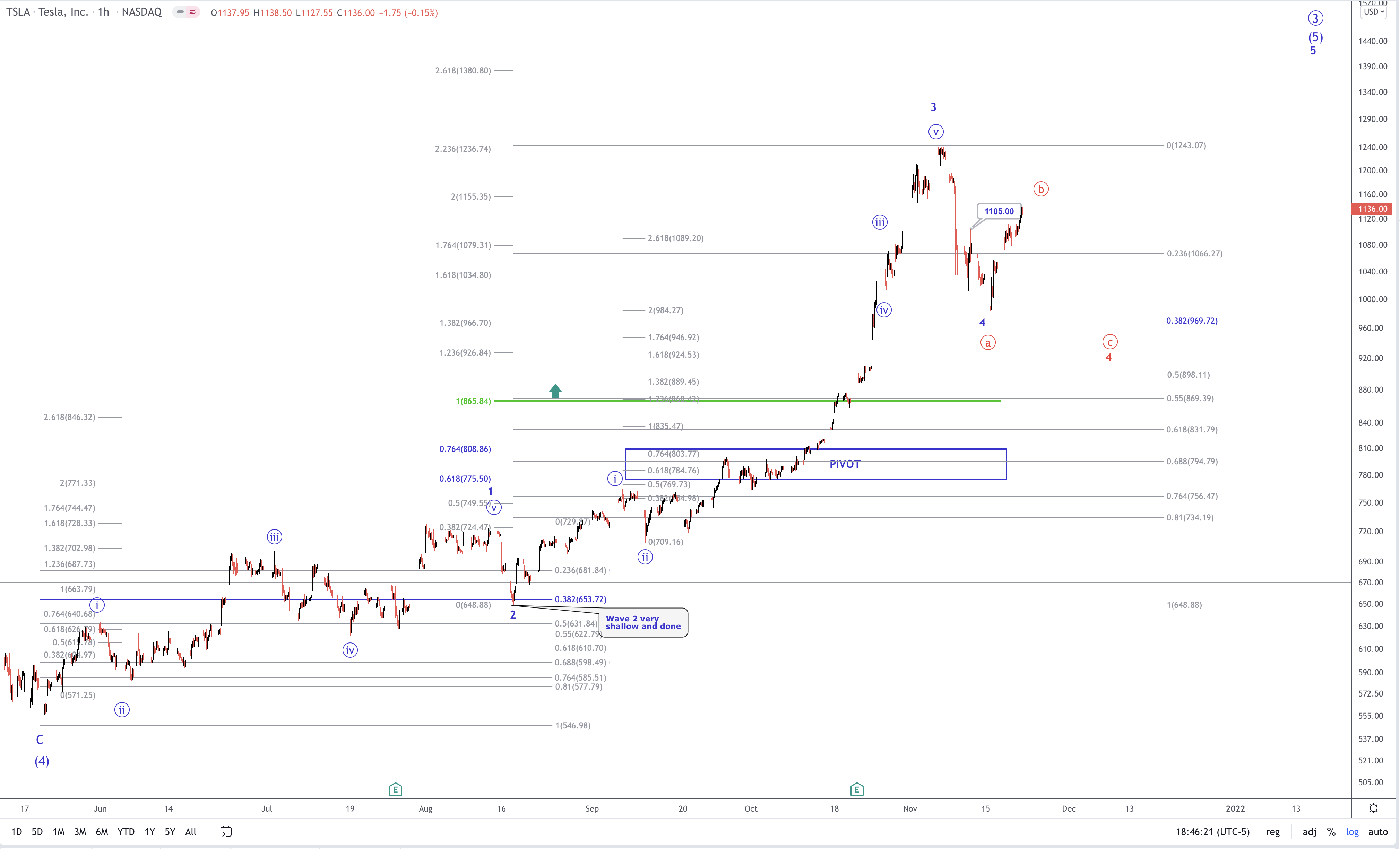Select blue circled 3 label at top right
This screenshot has height=849, width=1400.
tap(1315, 18)
